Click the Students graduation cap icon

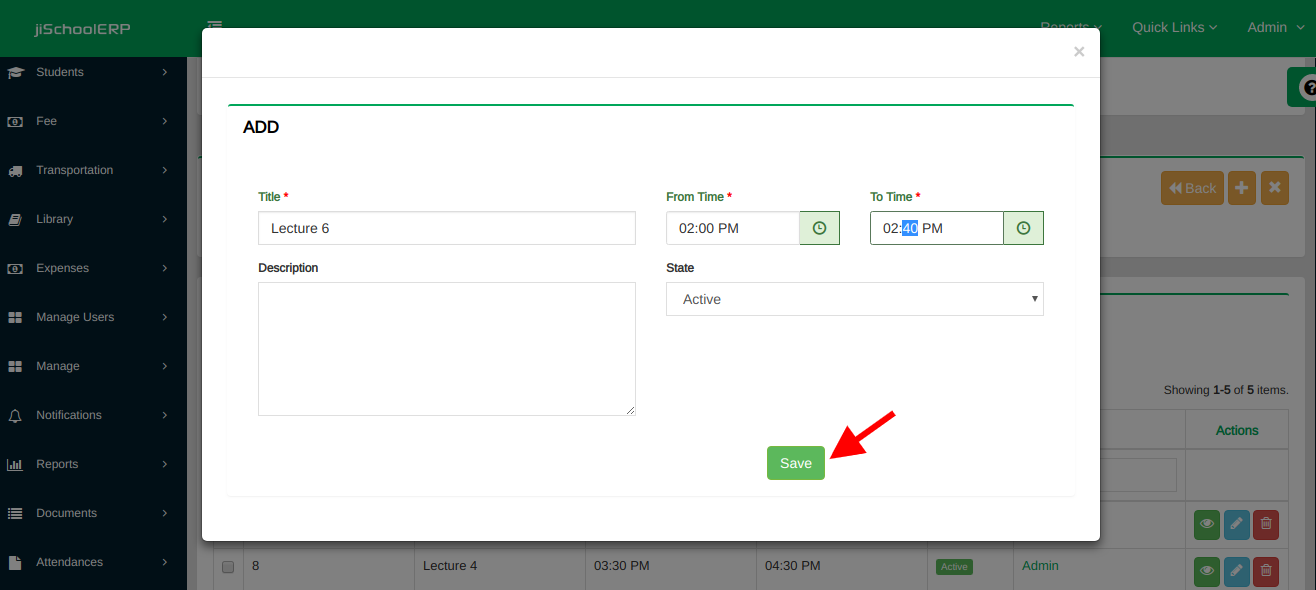(x=15, y=72)
